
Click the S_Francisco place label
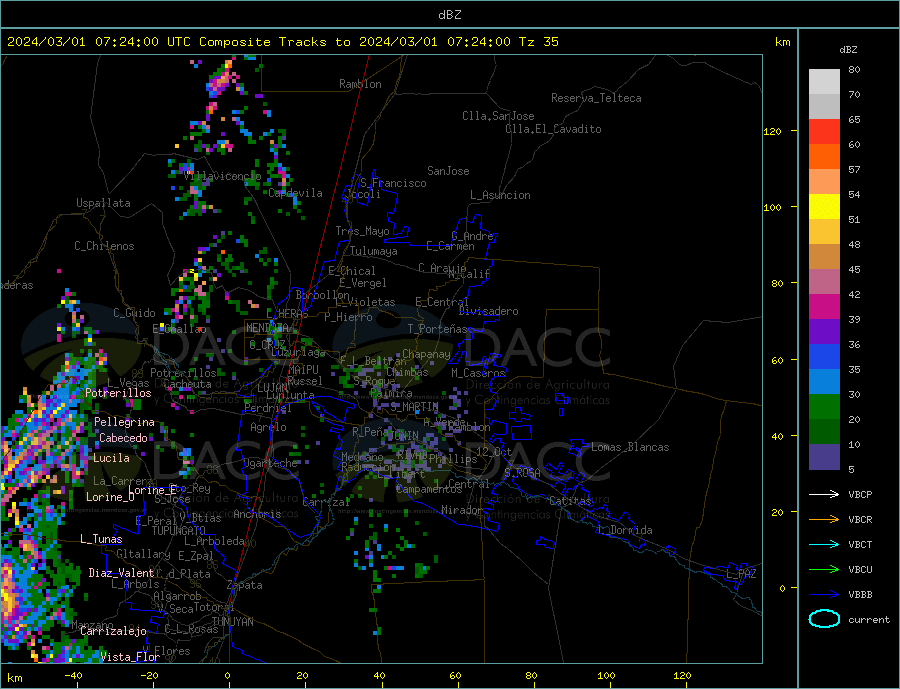coord(393,183)
